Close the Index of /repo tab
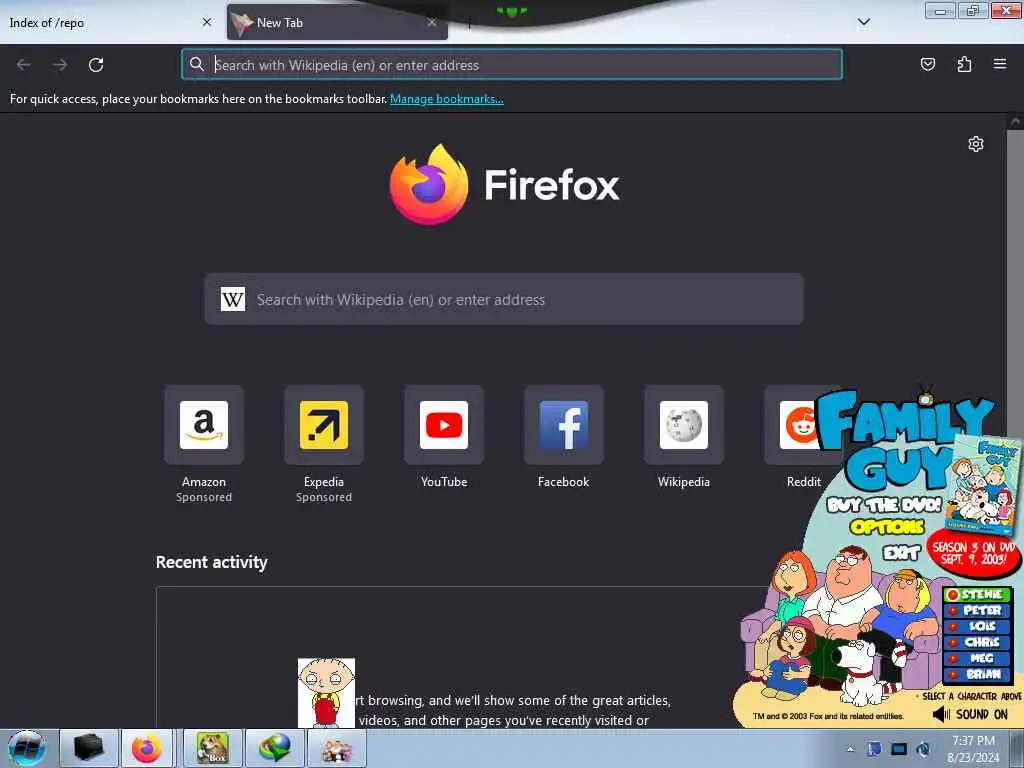The image size is (1024, 768). coord(207,22)
